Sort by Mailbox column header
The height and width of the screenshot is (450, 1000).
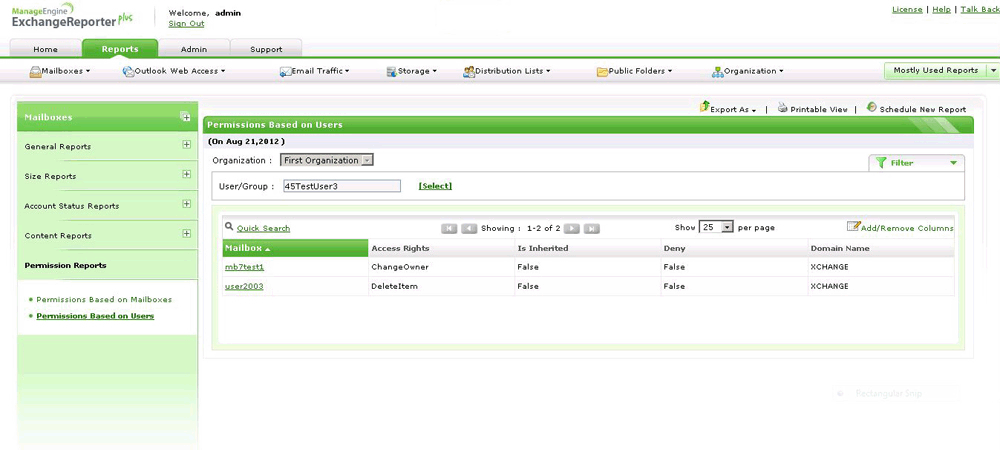pyautogui.click(x=295, y=248)
